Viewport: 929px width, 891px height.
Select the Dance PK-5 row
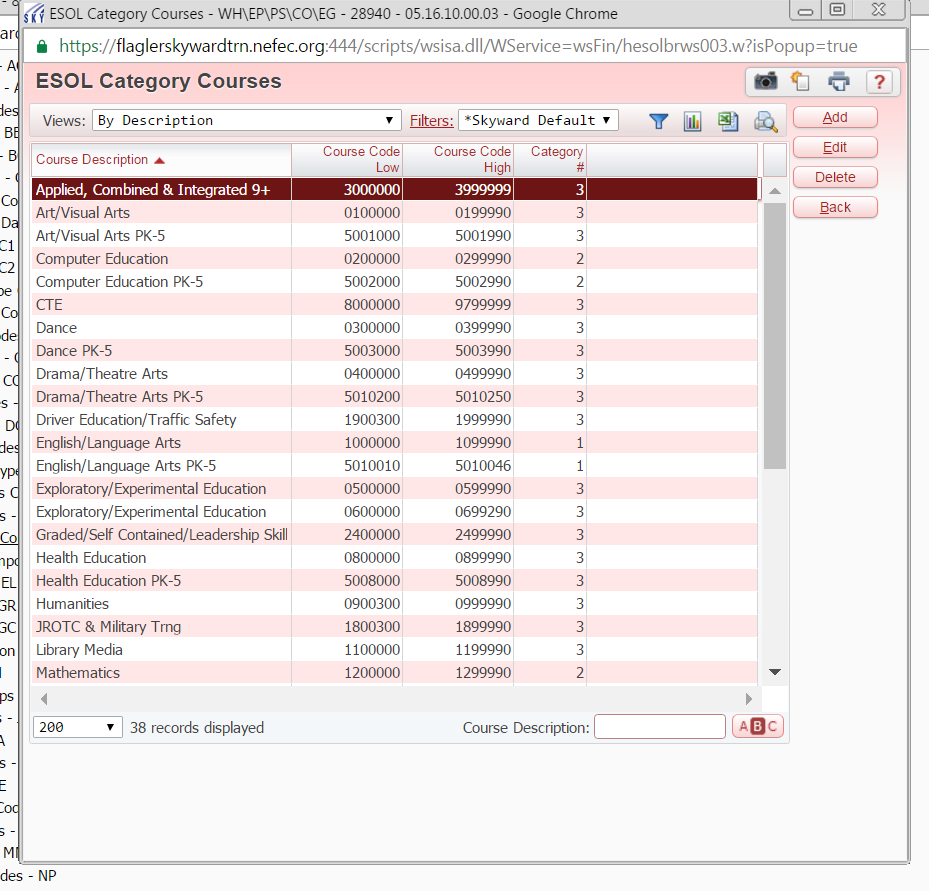pos(395,351)
